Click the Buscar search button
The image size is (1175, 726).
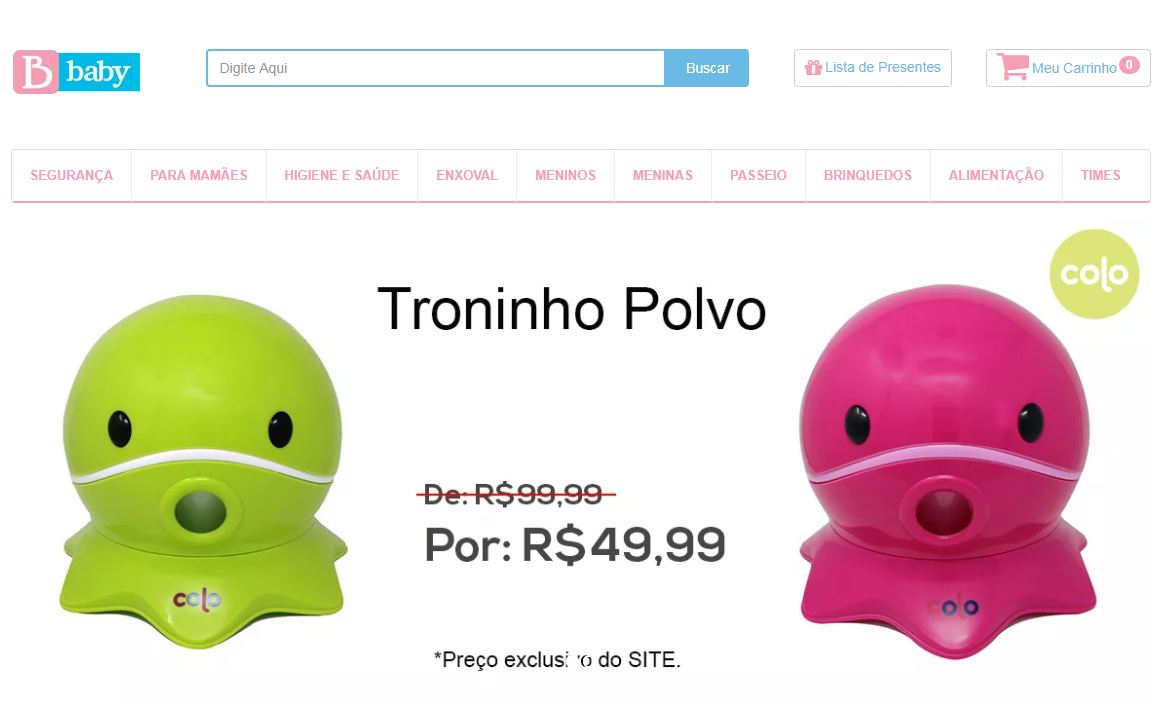point(707,68)
